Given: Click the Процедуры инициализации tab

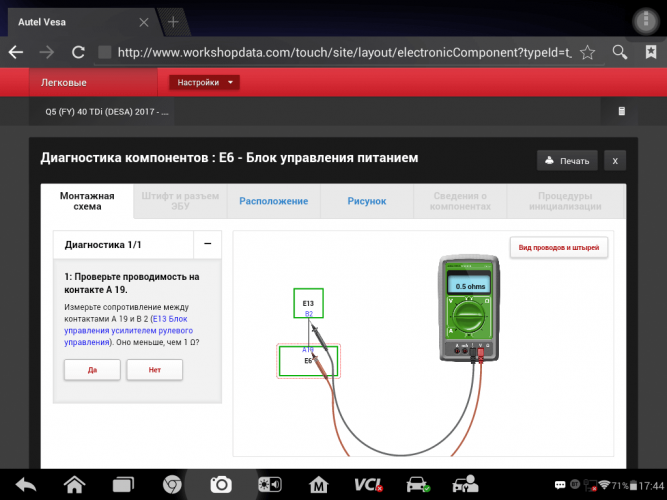Looking at the screenshot, I should [565, 201].
